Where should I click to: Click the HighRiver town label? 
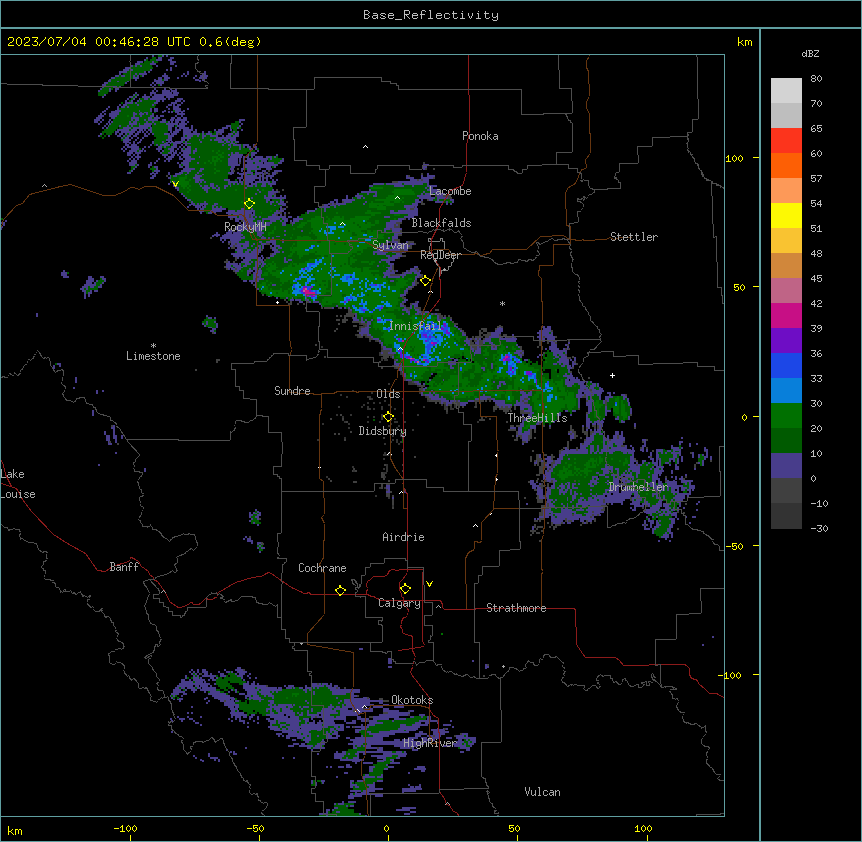point(430,743)
